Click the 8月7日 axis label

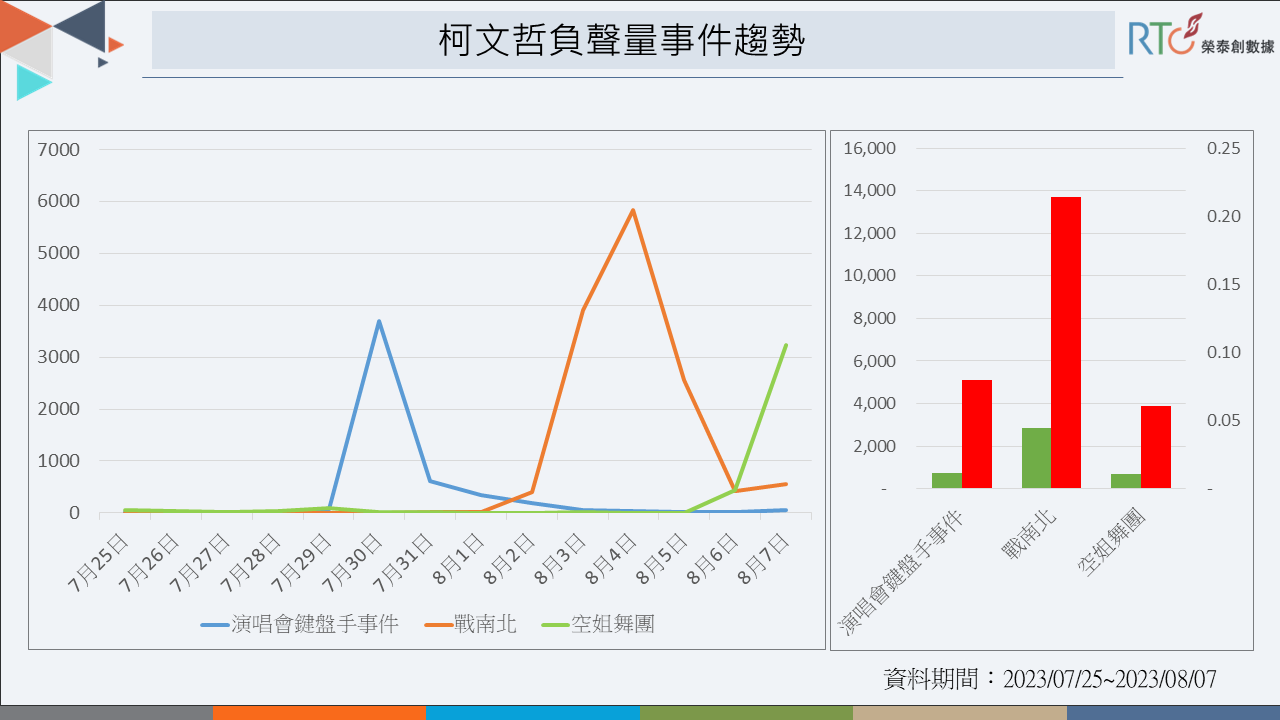765,559
